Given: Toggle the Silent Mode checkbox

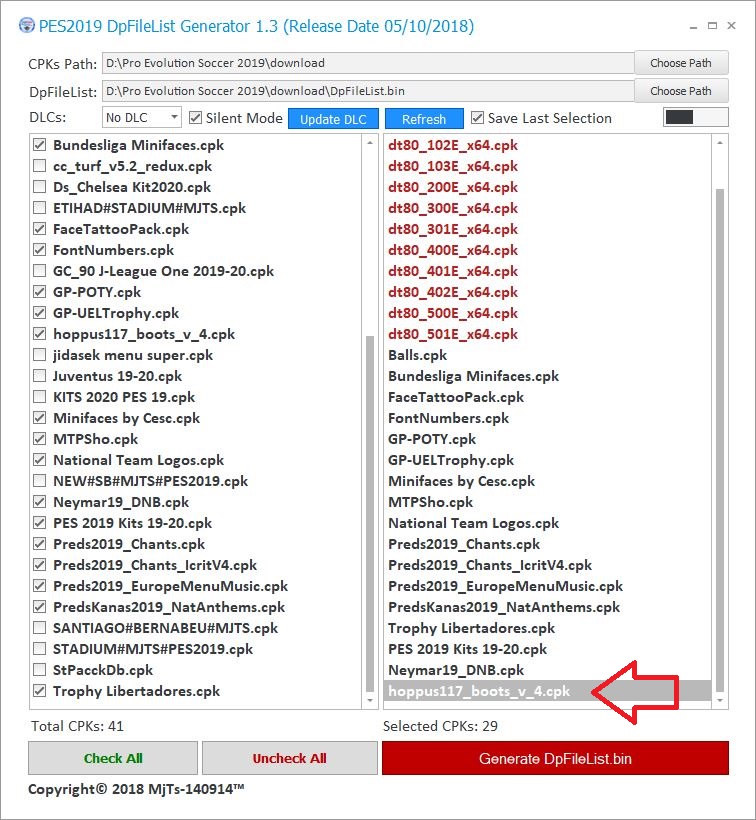Looking at the screenshot, I should tap(195, 118).
